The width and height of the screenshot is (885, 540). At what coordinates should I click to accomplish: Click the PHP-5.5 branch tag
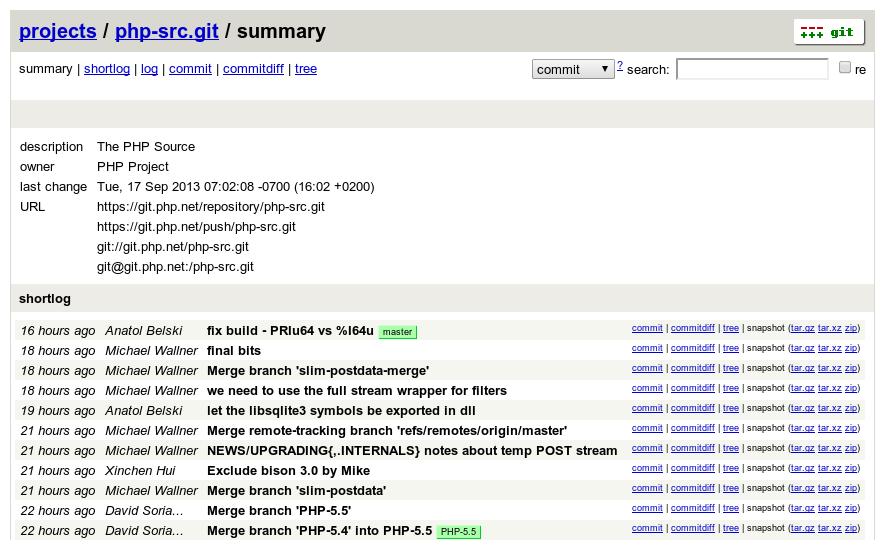pyautogui.click(x=458, y=532)
